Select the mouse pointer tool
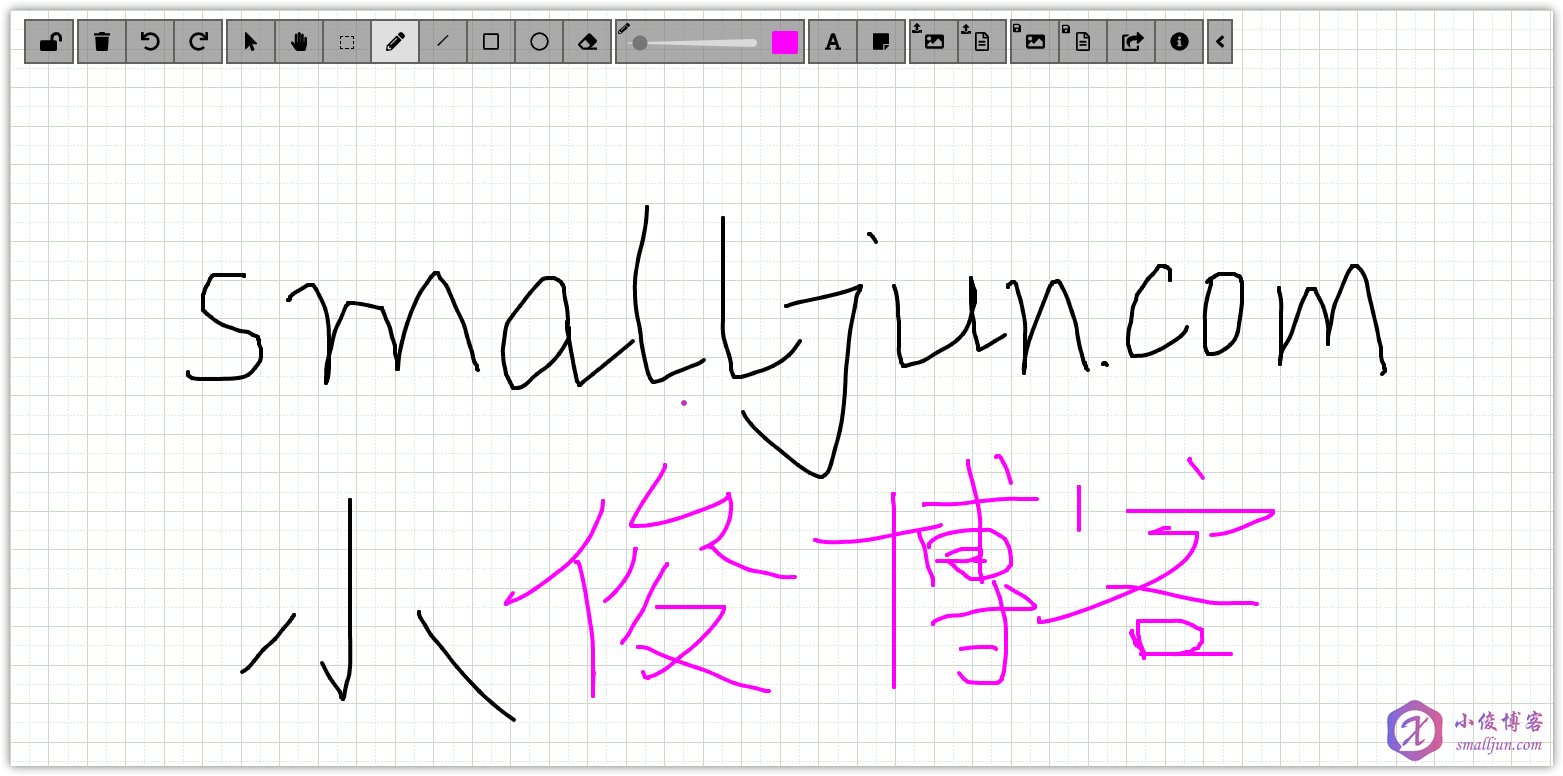 click(x=251, y=42)
